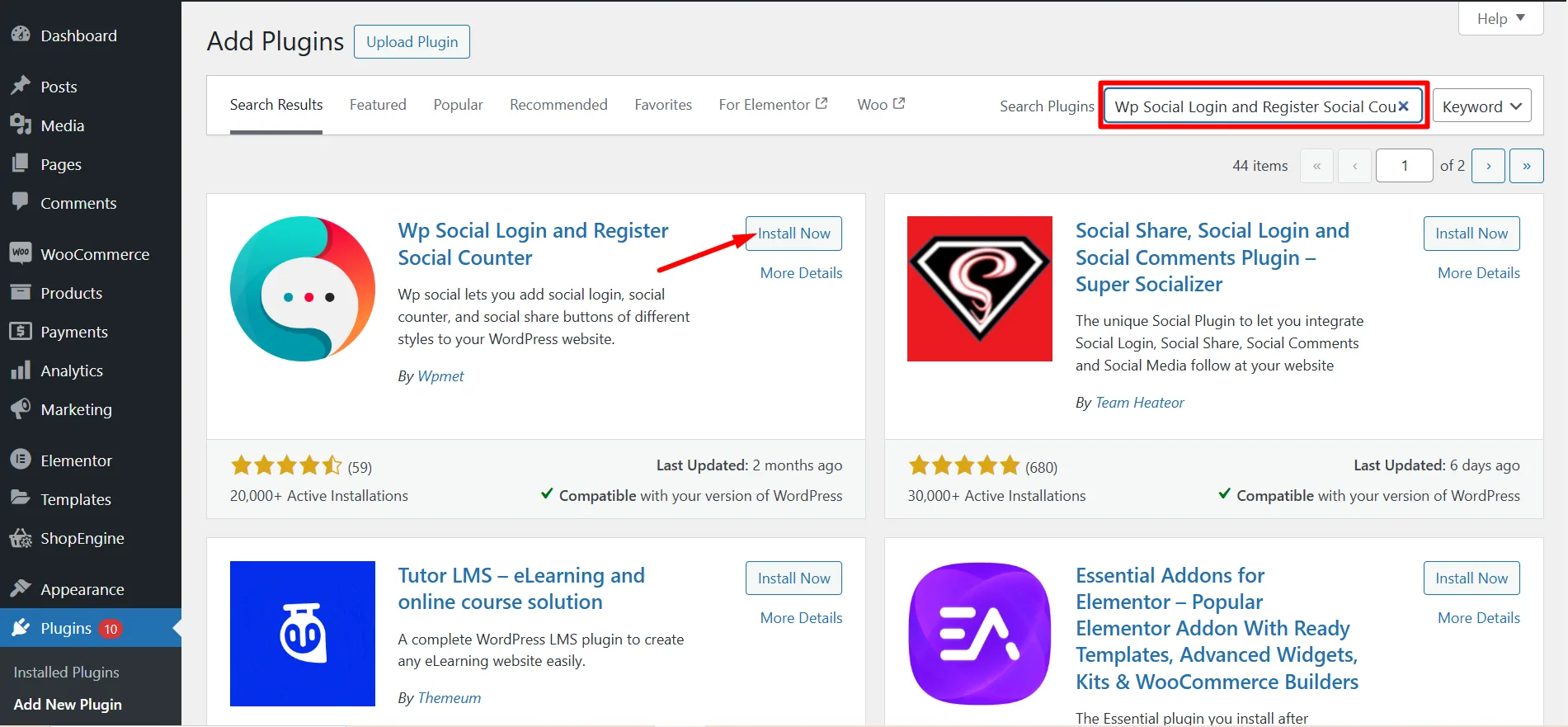Click the current page number field
Viewport: 1568px width, 727px height.
click(x=1404, y=166)
